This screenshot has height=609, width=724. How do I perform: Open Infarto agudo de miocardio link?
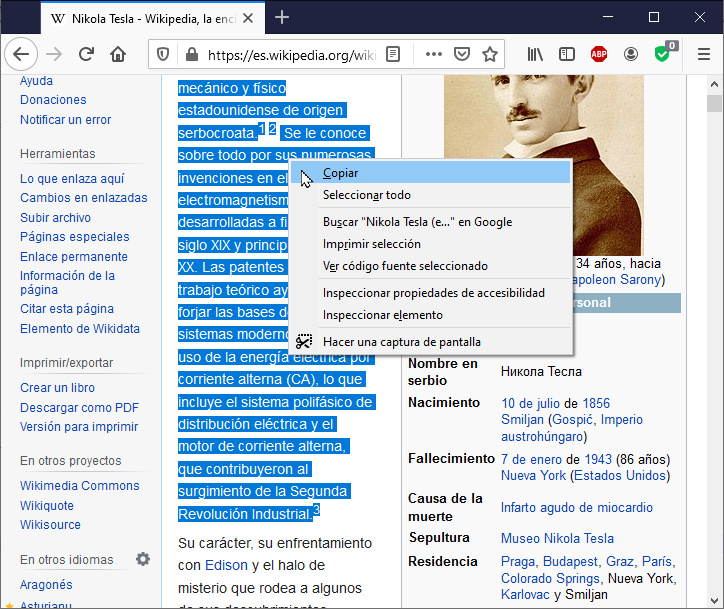pyautogui.click(x=577, y=507)
